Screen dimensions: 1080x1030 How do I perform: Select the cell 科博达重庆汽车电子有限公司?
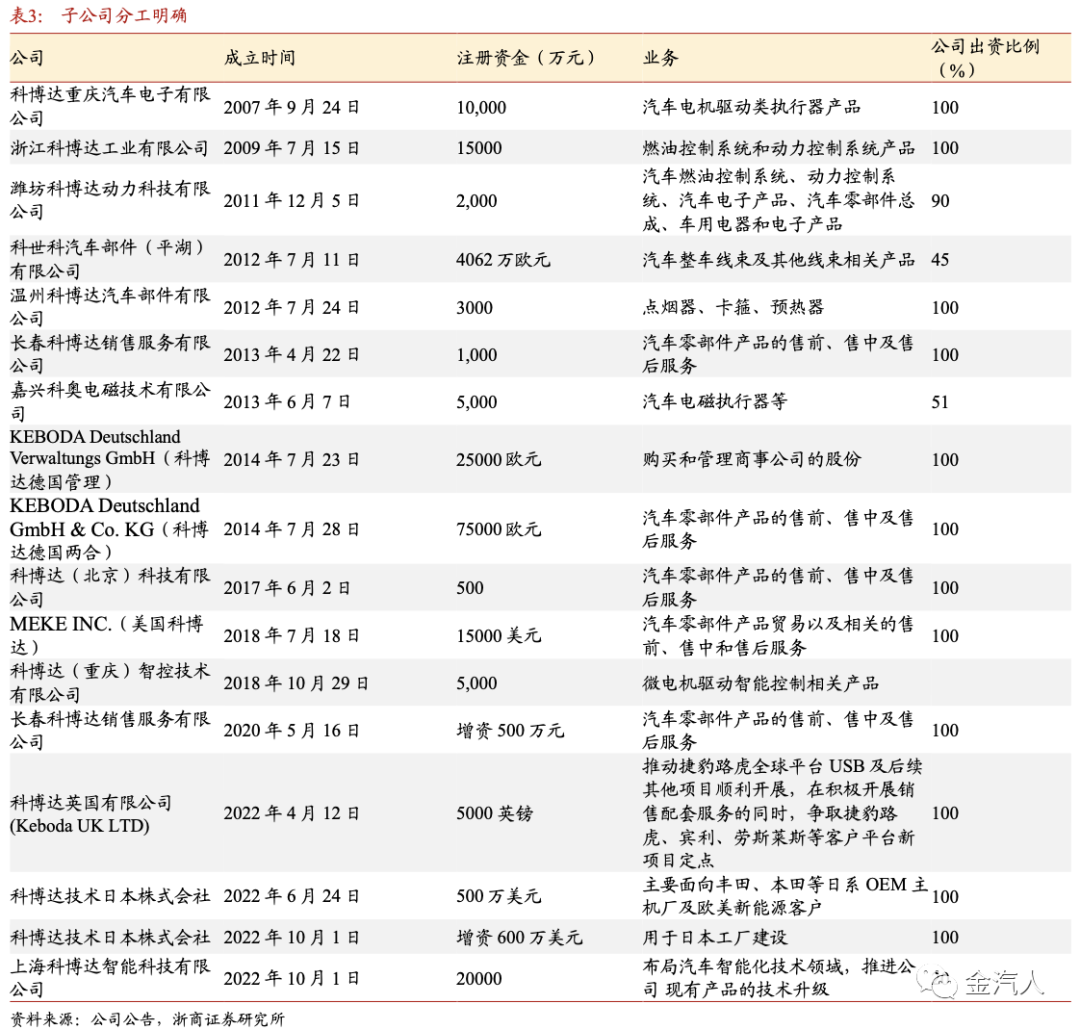[110, 106]
